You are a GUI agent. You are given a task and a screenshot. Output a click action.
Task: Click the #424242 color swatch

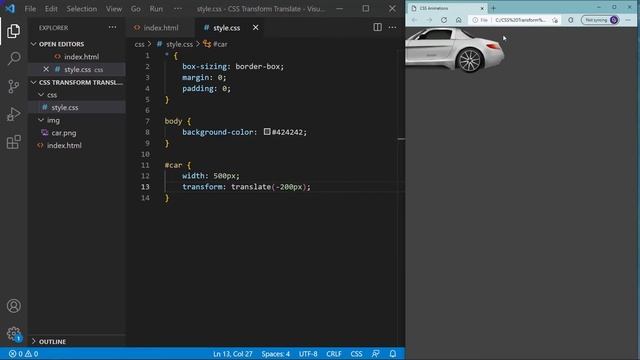267,131
